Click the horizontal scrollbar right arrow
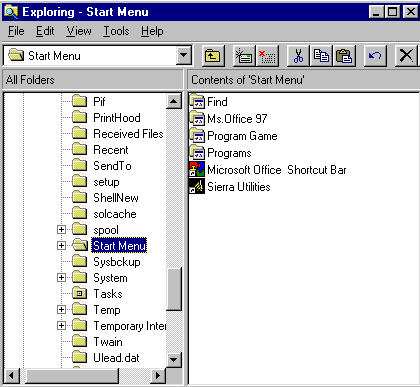The width and height of the screenshot is (420, 387). click(158, 376)
